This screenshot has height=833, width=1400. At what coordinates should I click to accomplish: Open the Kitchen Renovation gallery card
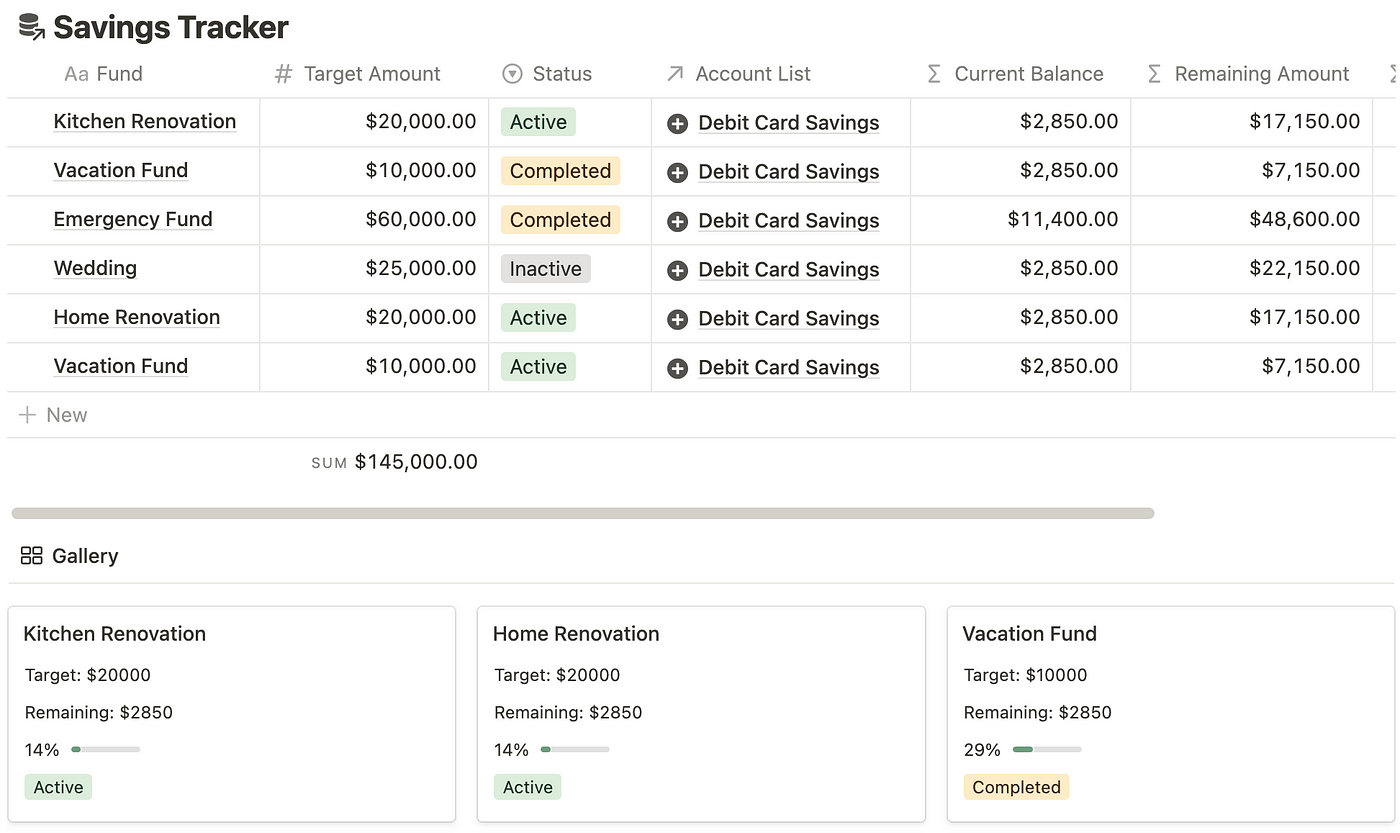(232, 714)
